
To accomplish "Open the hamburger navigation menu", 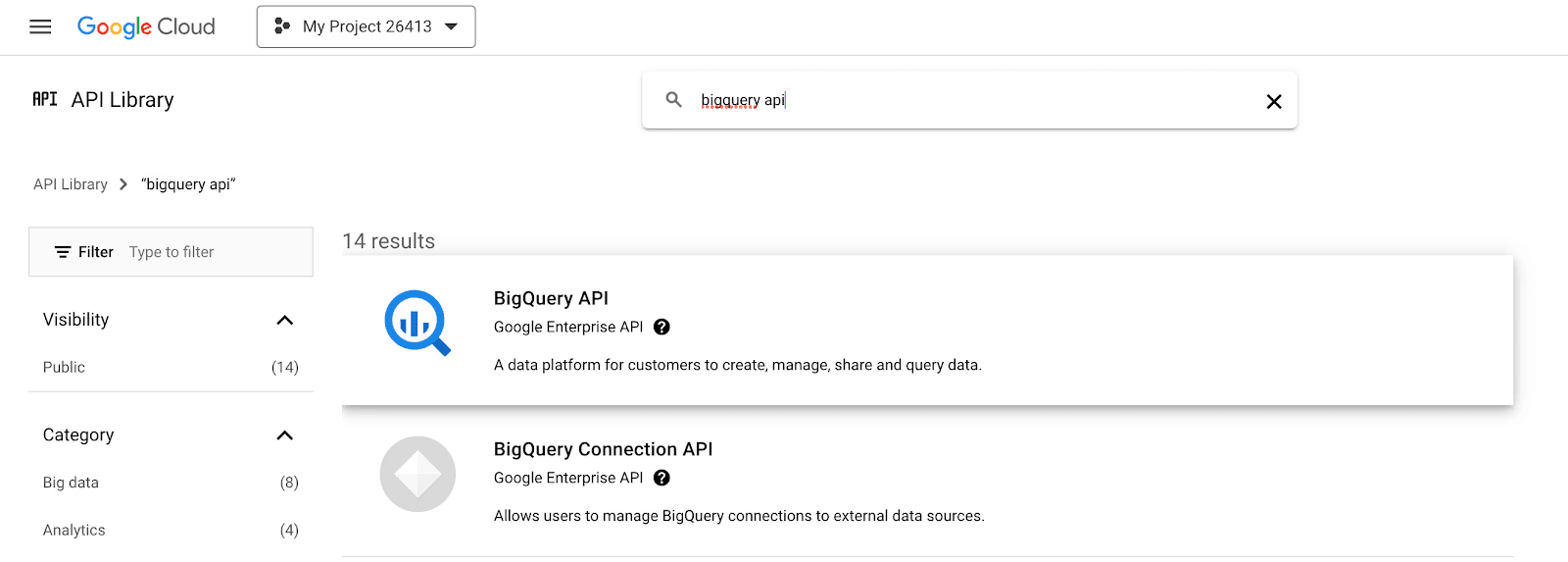I will pyautogui.click(x=40, y=26).
